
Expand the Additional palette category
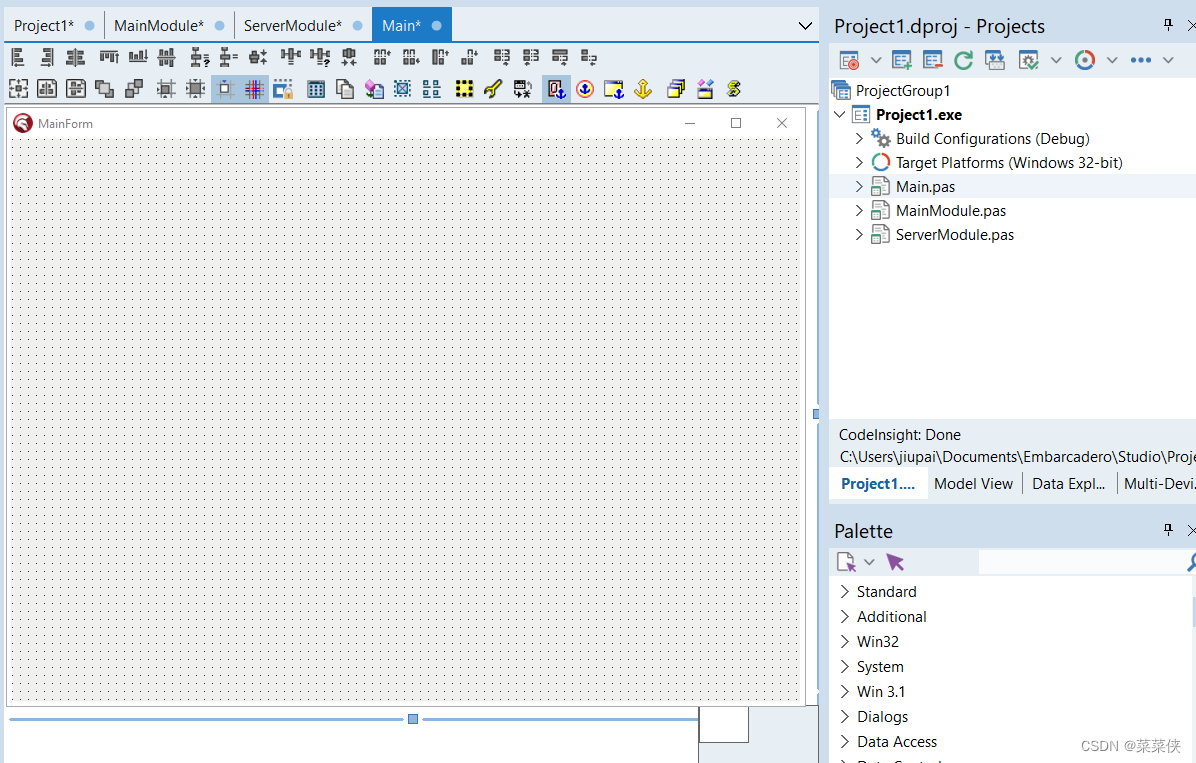844,617
